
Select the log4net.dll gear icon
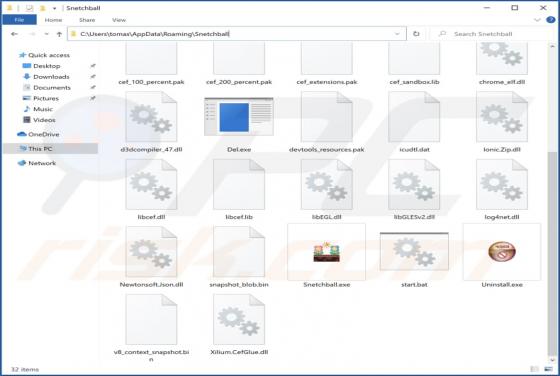(502, 184)
